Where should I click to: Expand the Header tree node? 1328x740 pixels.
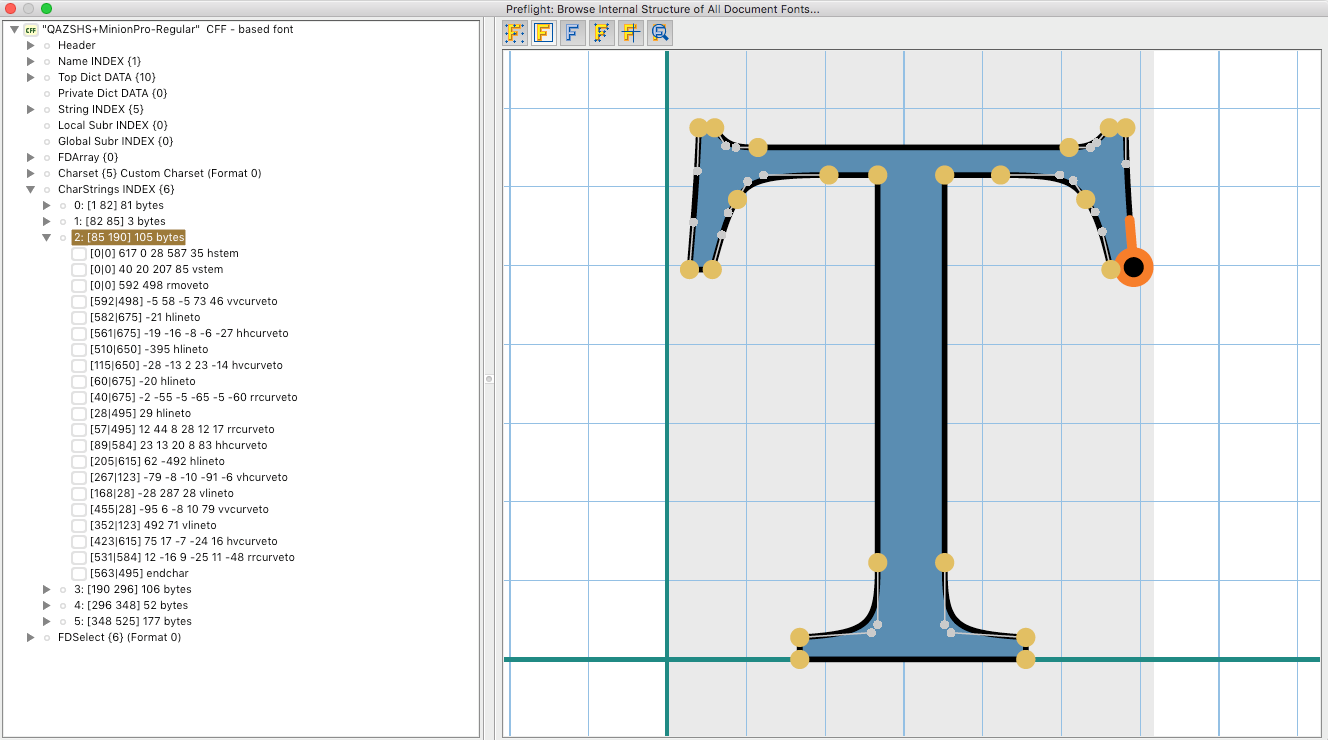(x=31, y=45)
